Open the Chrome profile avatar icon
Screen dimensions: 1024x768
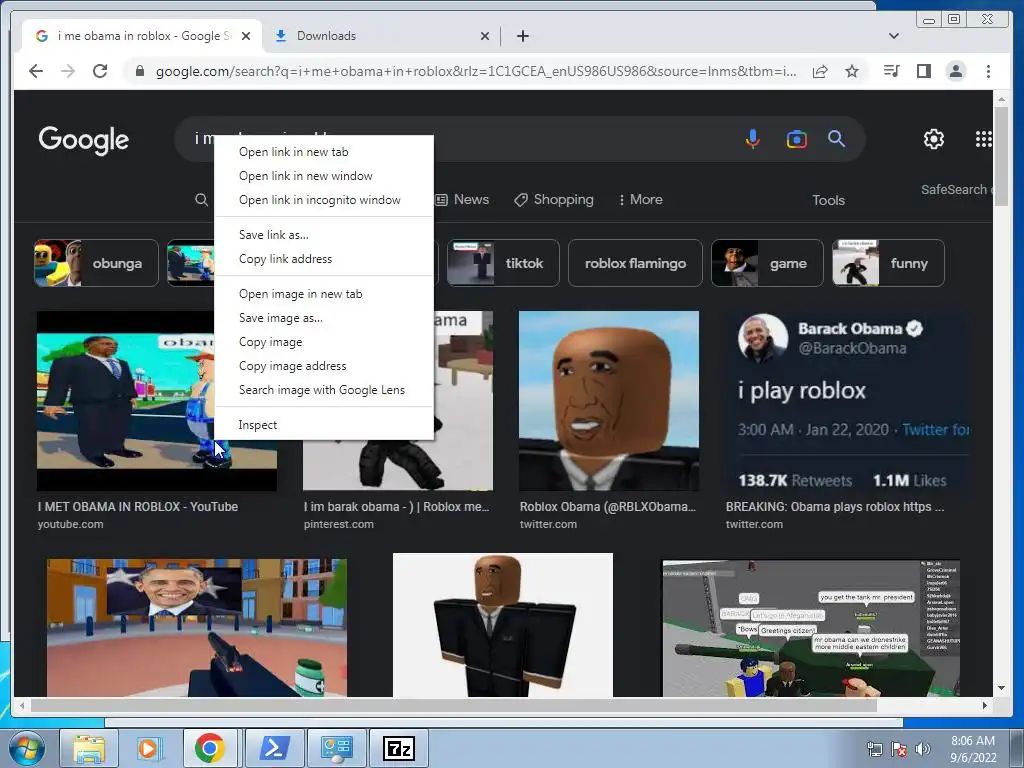pyautogui.click(x=955, y=71)
